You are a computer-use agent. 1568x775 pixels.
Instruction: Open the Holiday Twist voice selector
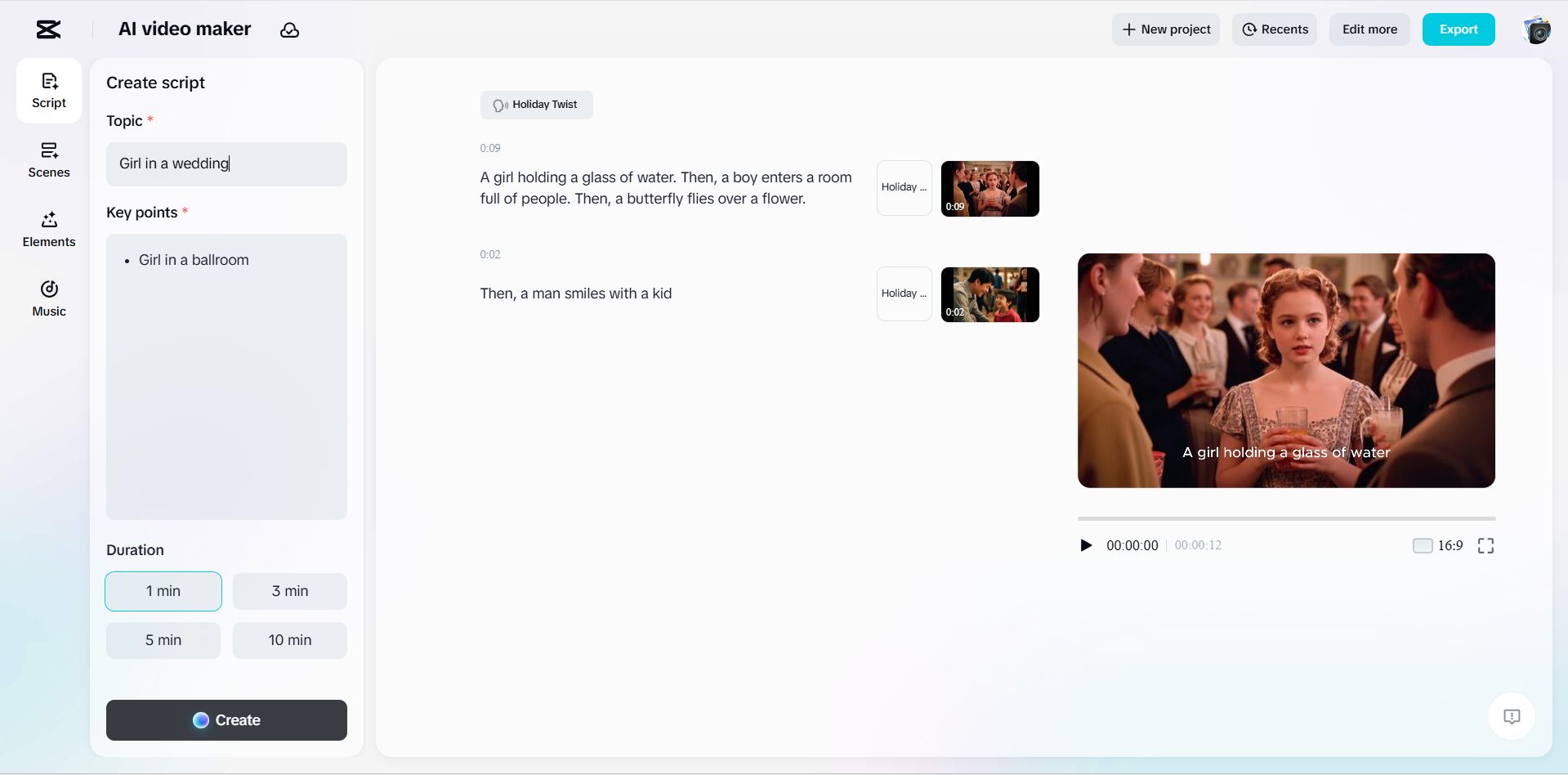536,105
